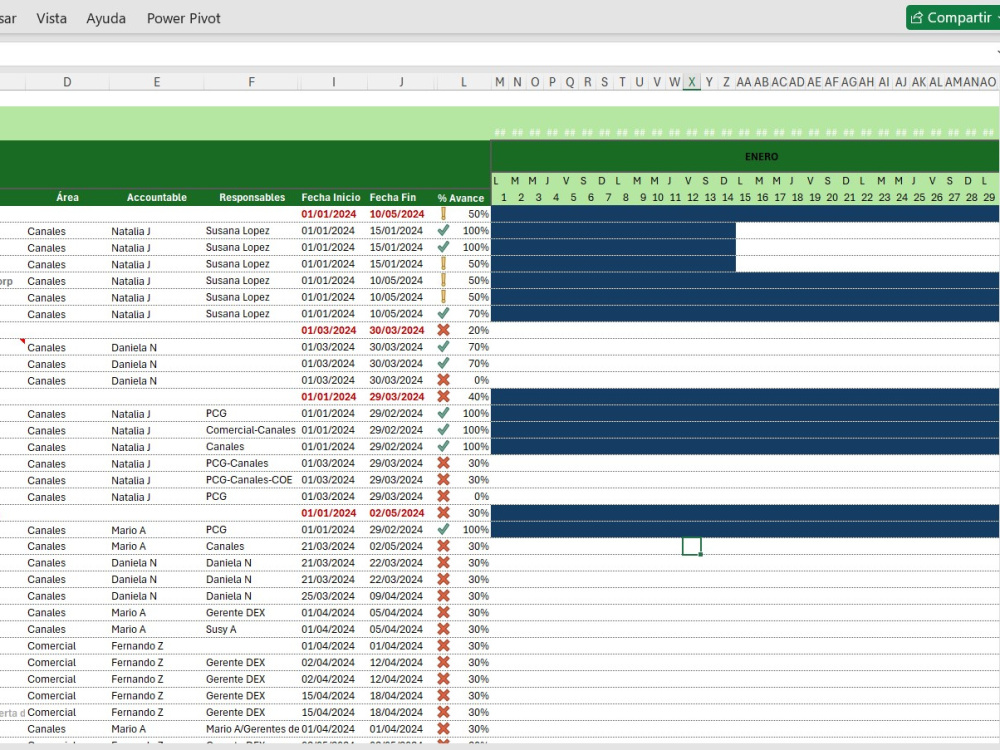
Task: Open the Ayuda ribbon tab
Action: click(x=106, y=18)
